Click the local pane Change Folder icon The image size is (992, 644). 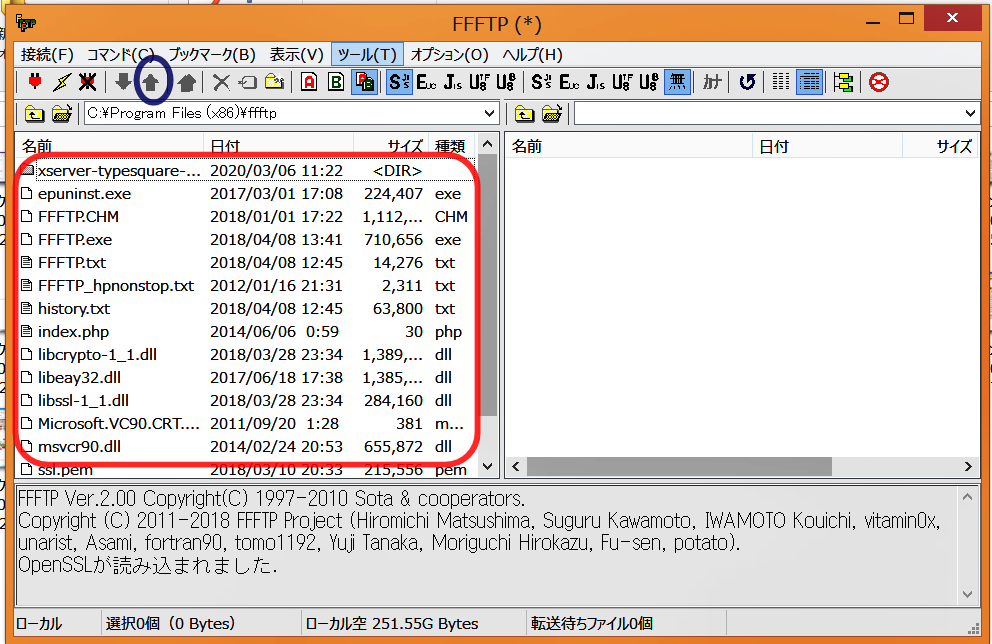tap(61, 114)
